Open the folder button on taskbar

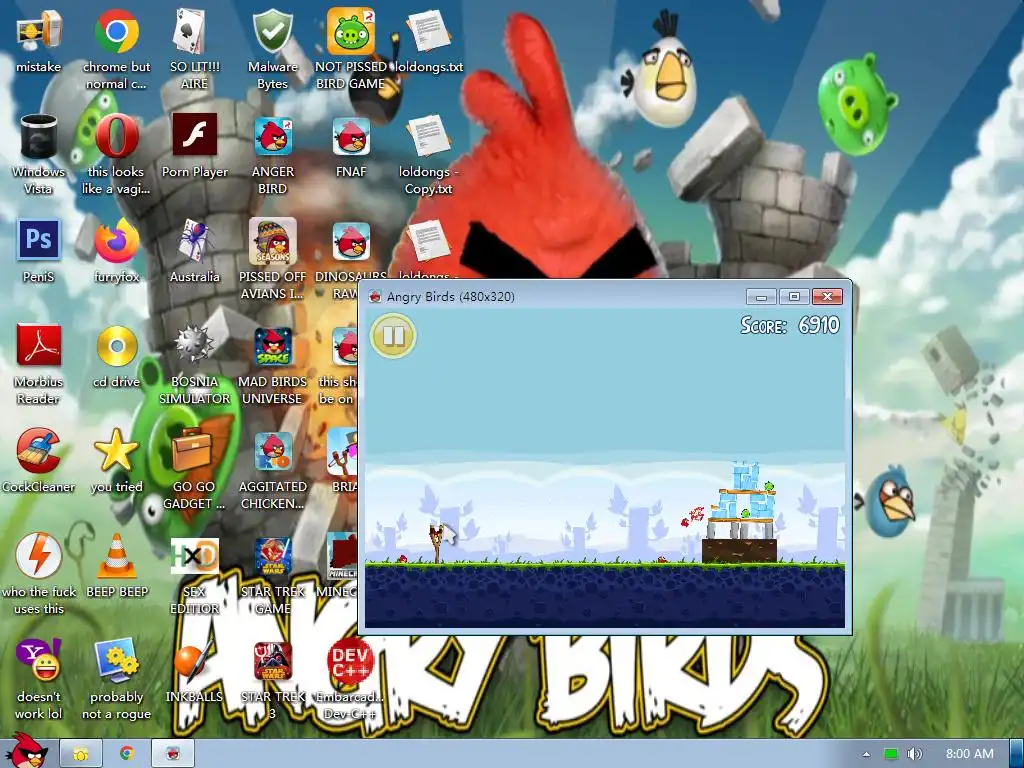click(x=81, y=754)
